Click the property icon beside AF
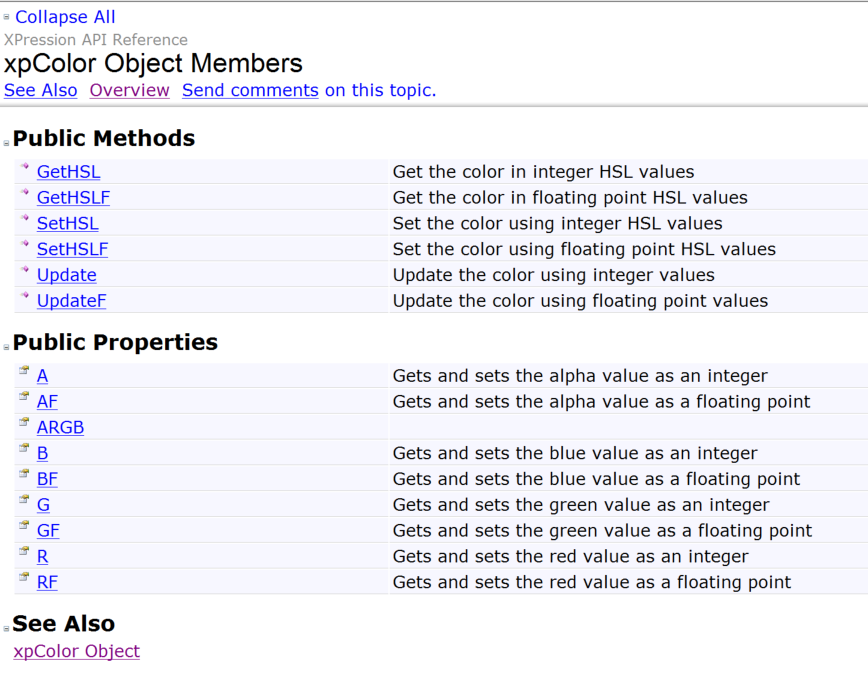Screen dimensions: 868x693 [x=24, y=397]
